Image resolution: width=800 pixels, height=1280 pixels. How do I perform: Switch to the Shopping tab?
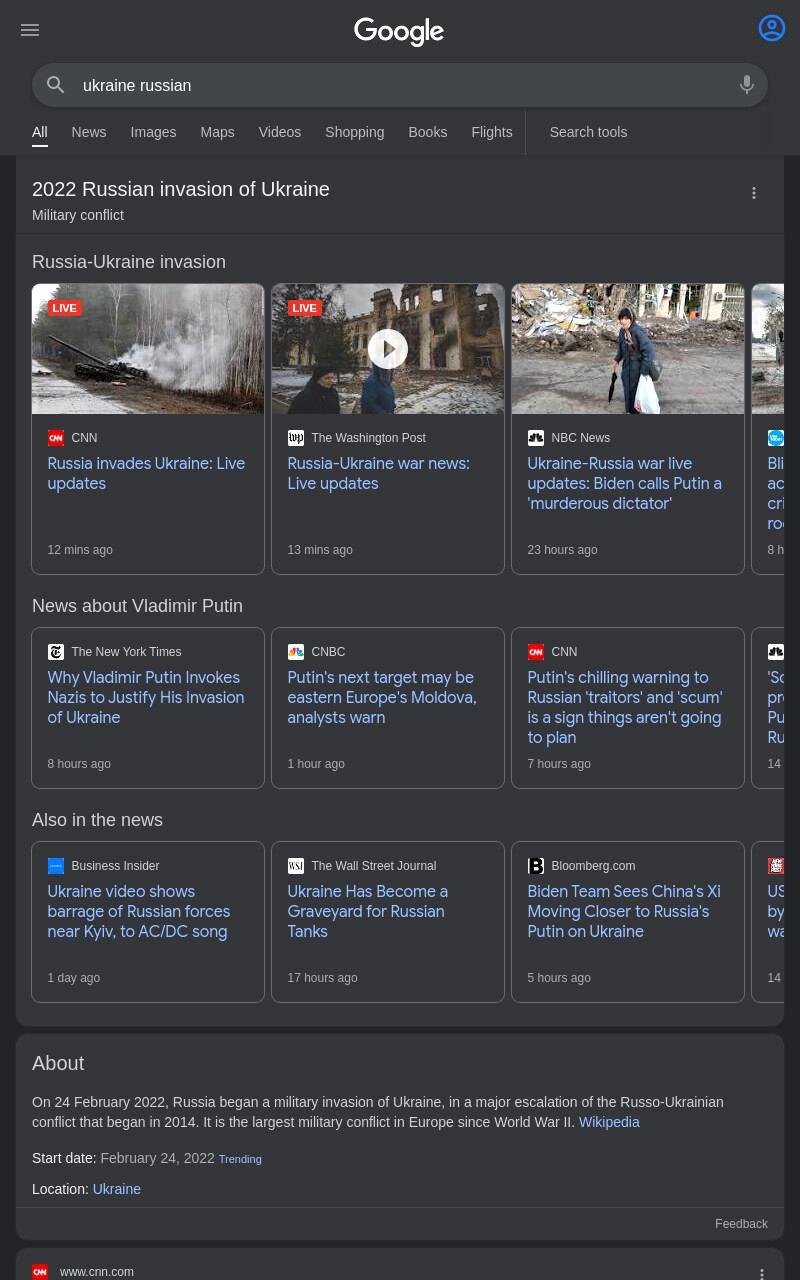click(x=355, y=132)
